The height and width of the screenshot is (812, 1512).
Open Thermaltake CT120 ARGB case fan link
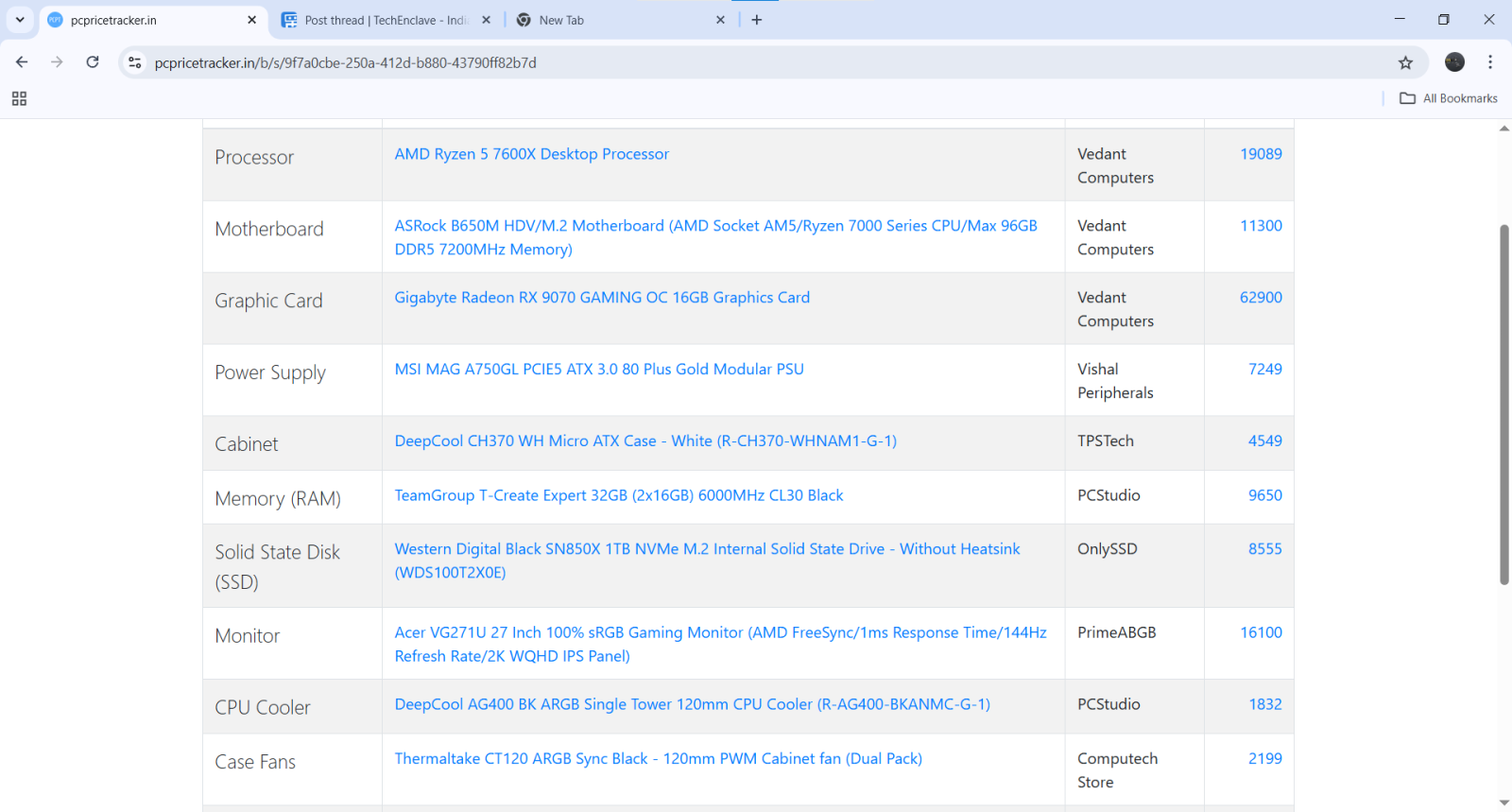(658, 758)
